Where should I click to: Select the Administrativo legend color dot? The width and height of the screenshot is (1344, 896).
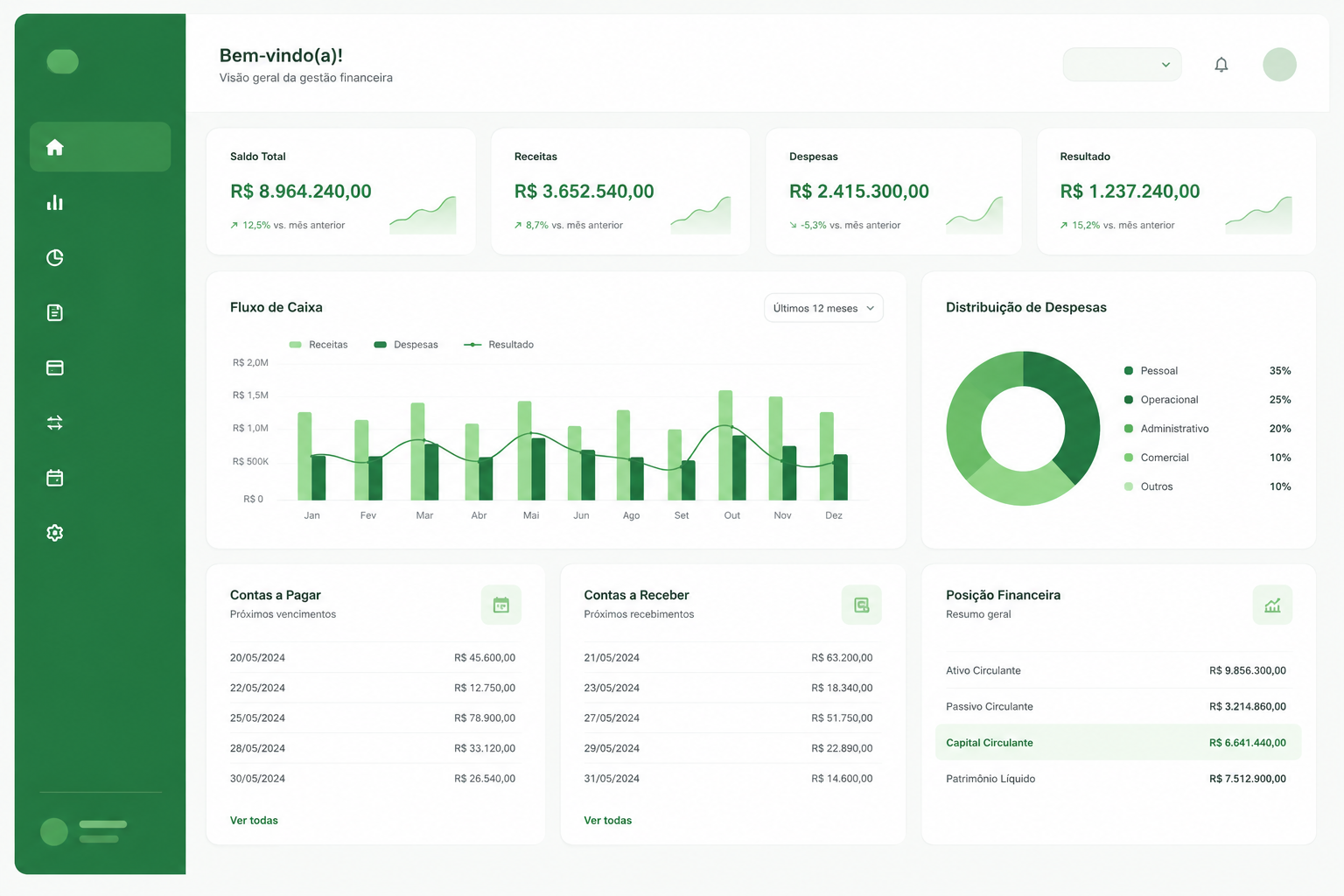click(1129, 429)
